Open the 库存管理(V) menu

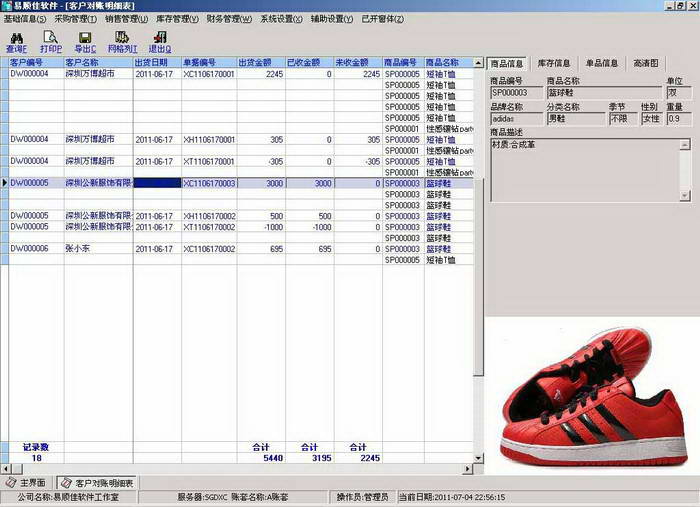pyautogui.click(x=177, y=19)
